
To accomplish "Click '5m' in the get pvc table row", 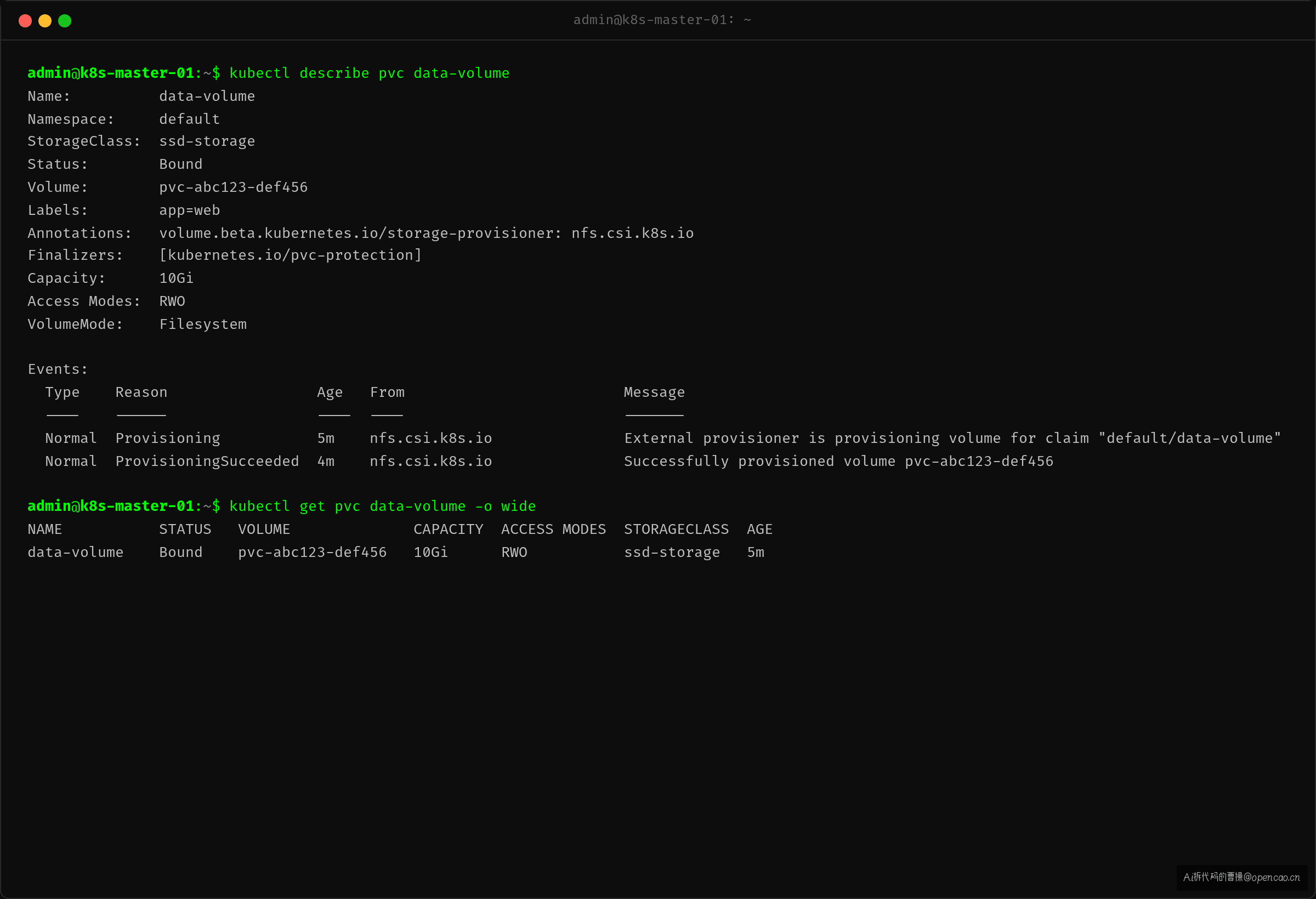I will [x=756, y=553].
